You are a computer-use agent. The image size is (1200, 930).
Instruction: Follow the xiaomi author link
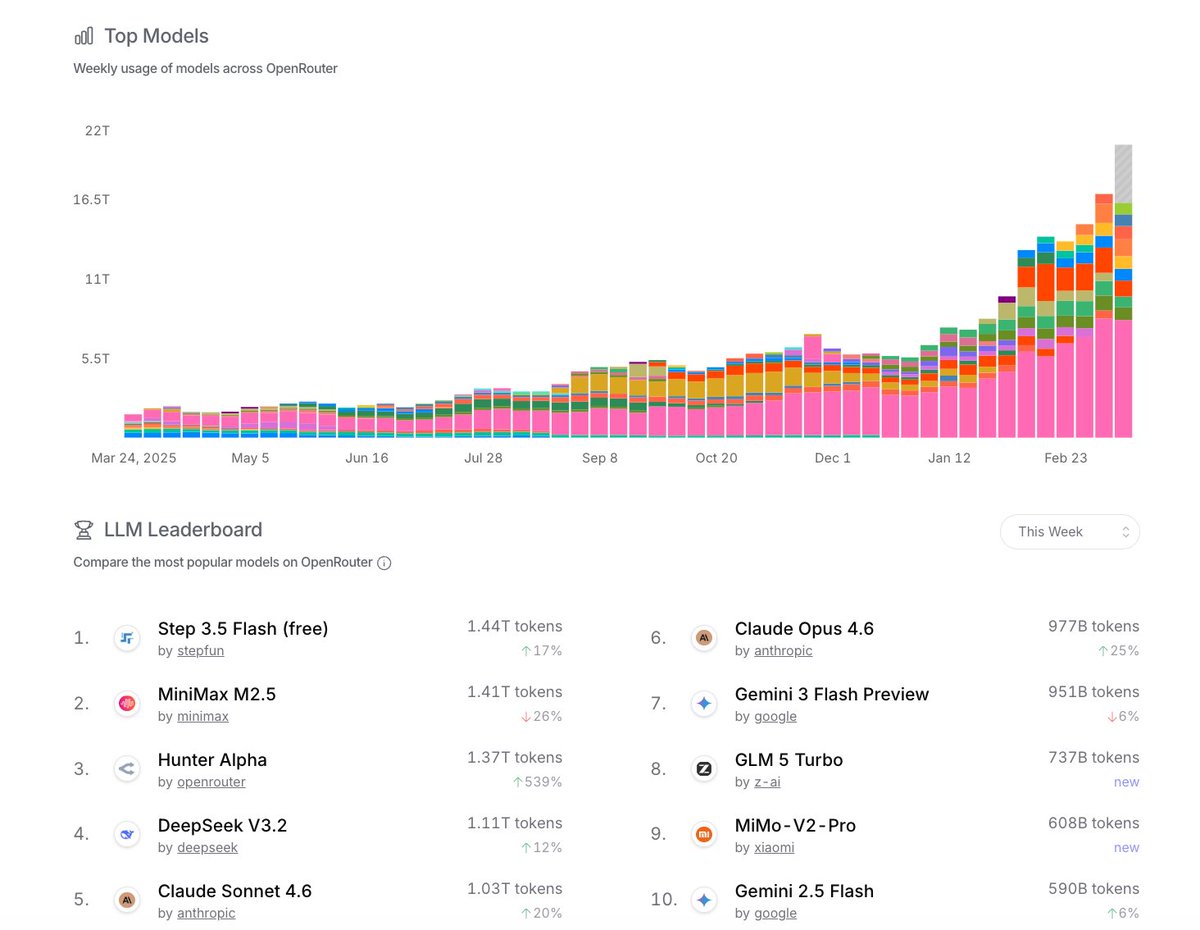774,848
